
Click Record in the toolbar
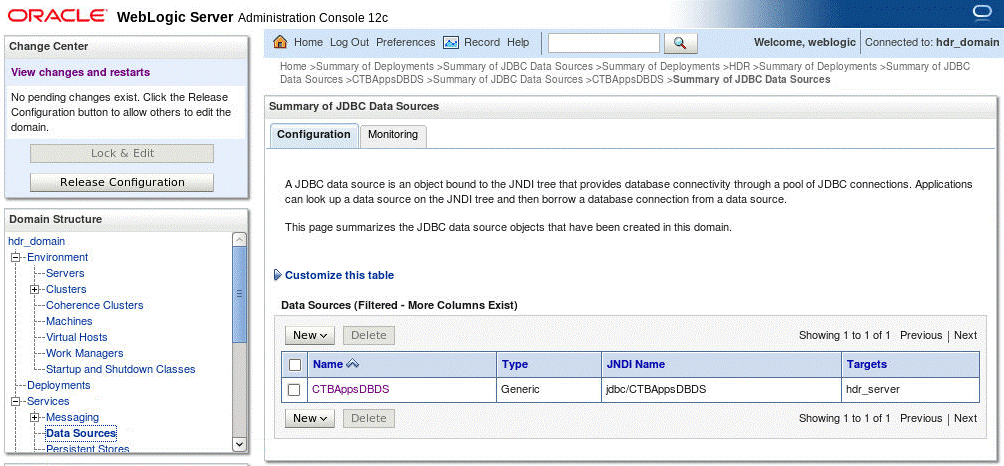coord(482,42)
